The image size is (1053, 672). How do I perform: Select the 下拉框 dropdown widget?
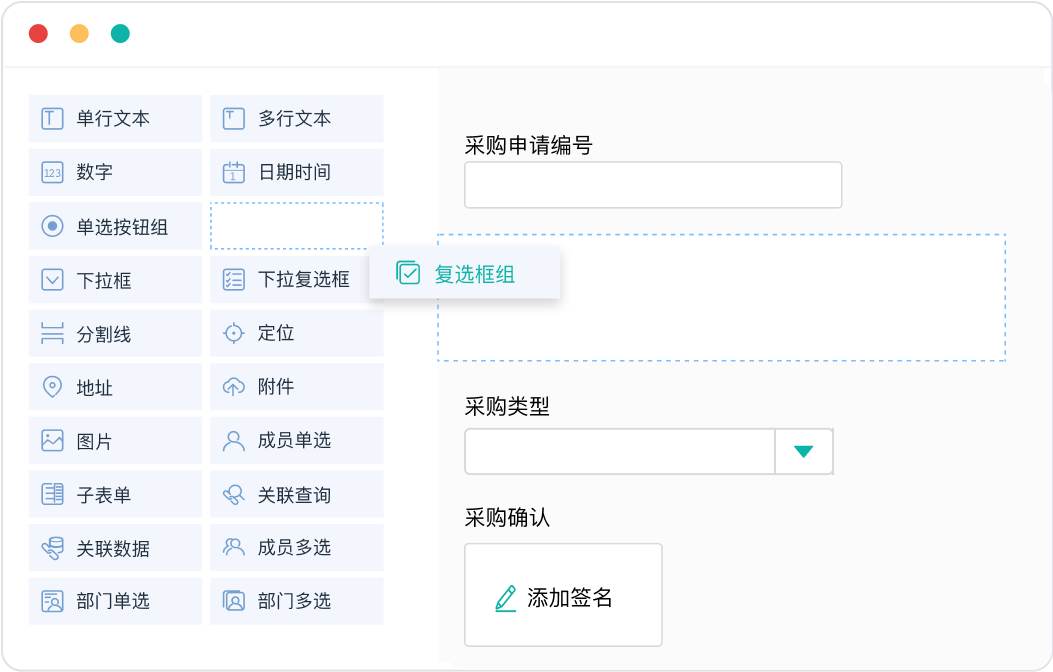[115, 280]
